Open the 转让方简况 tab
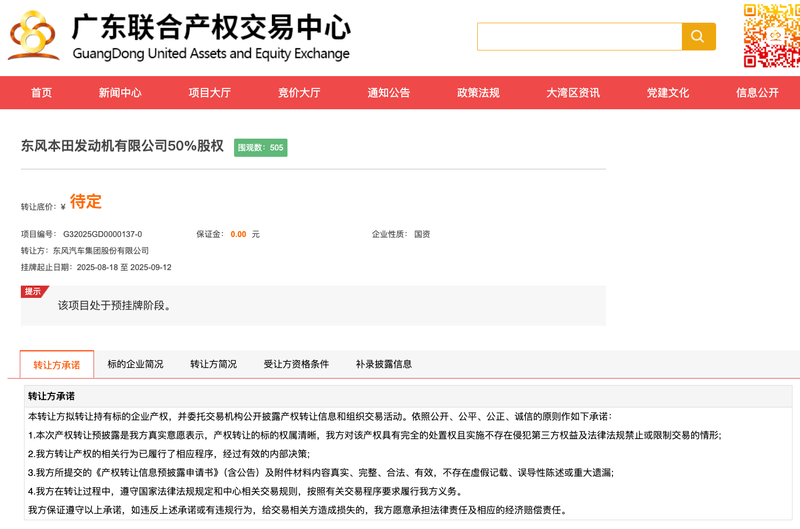The image size is (800, 529). point(213,365)
